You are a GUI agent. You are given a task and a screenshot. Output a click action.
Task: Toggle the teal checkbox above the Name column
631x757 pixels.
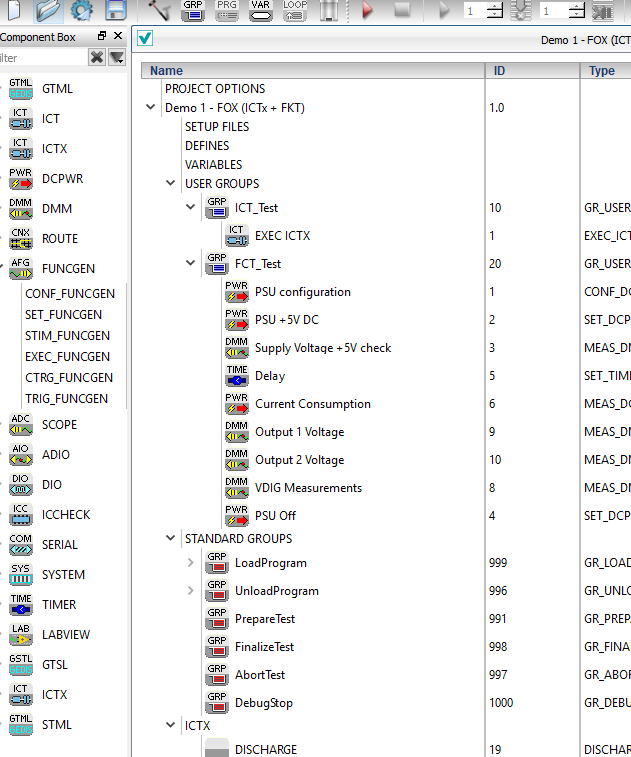(145, 38)
